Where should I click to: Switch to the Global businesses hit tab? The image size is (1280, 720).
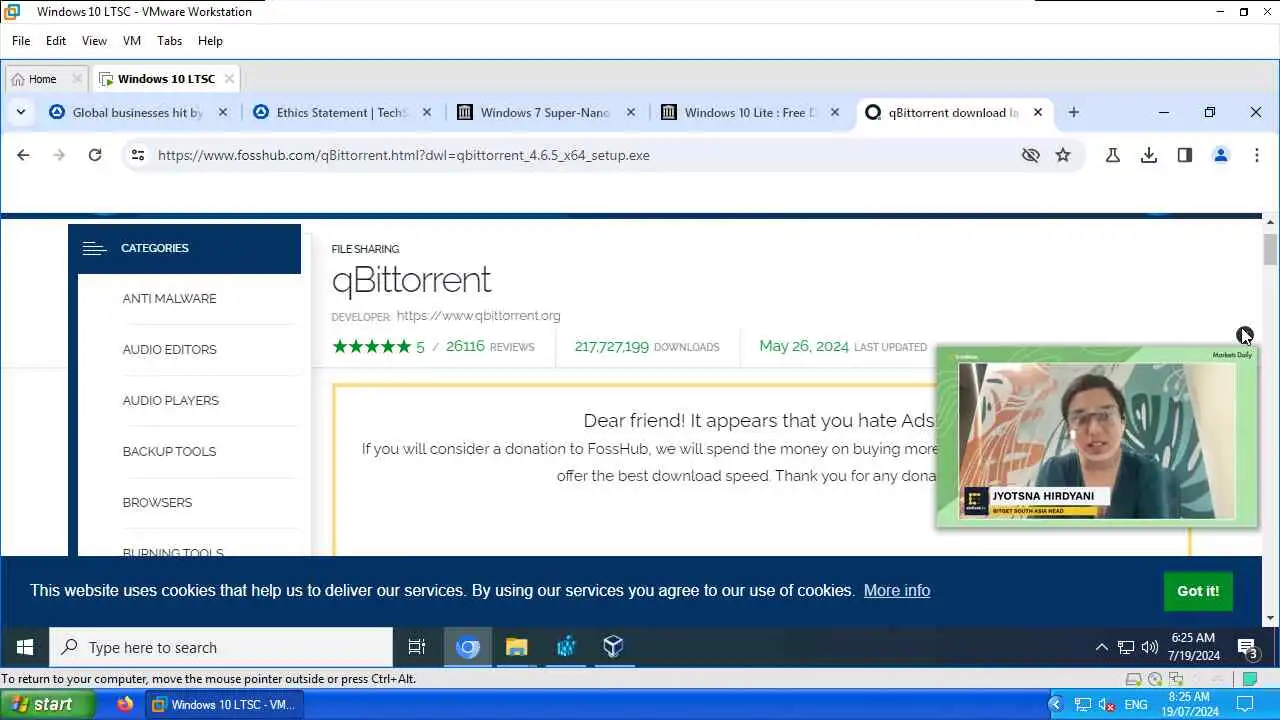tap(137, 113)
